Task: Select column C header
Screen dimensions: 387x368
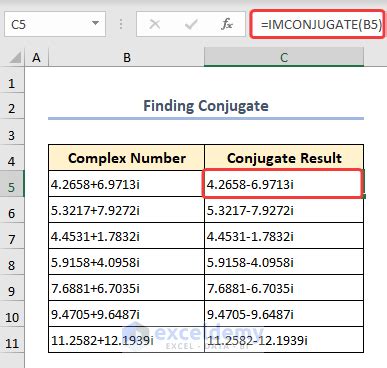Action: pyautogui.click(x=284, y=58)
